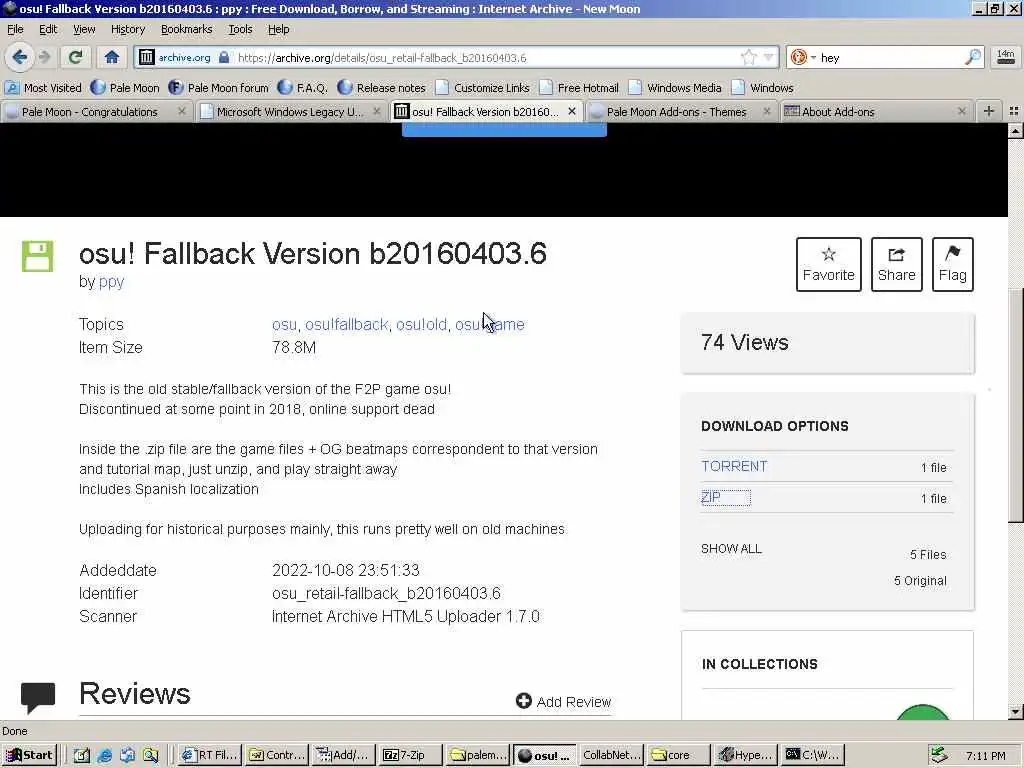Open the ppy uploader link

(112, 281)
